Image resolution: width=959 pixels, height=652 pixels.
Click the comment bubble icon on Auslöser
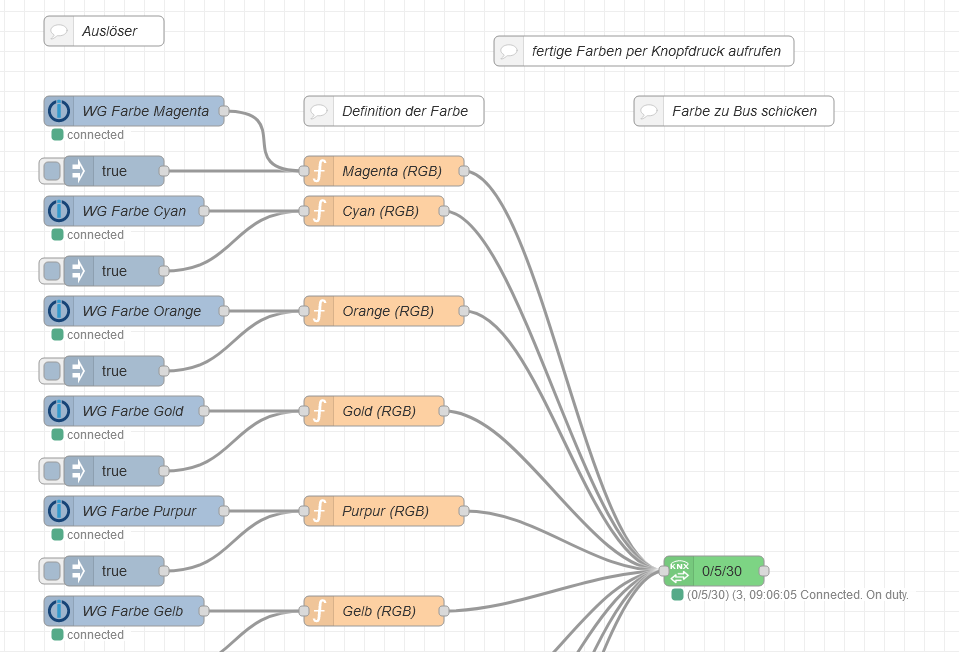pos(59,31)
